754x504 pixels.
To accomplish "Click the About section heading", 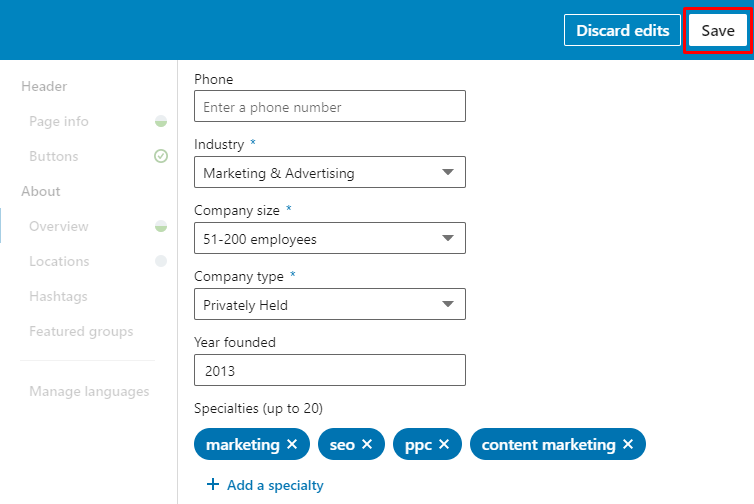I will click(x=41, y=191).
